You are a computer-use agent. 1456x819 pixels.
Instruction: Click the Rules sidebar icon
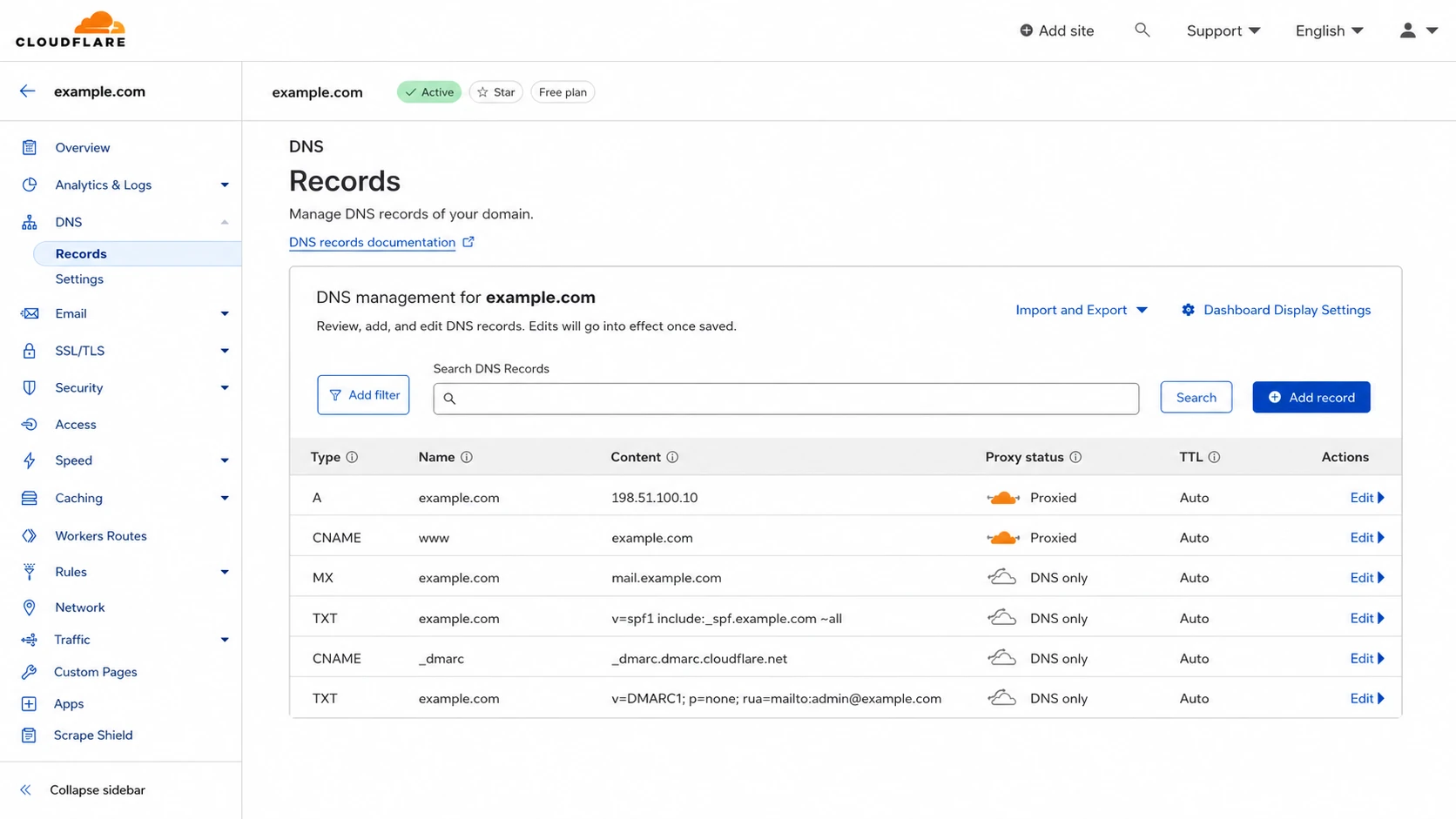[30, 572]
